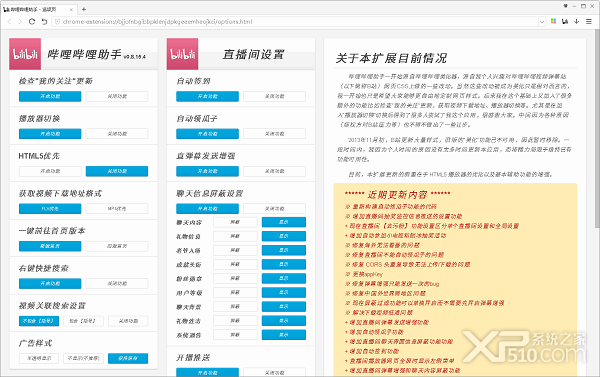Viewport: 600px width, 377px height.
Task: Show 成就头衔 with 显示 button
Action: [x=284, y=264]
